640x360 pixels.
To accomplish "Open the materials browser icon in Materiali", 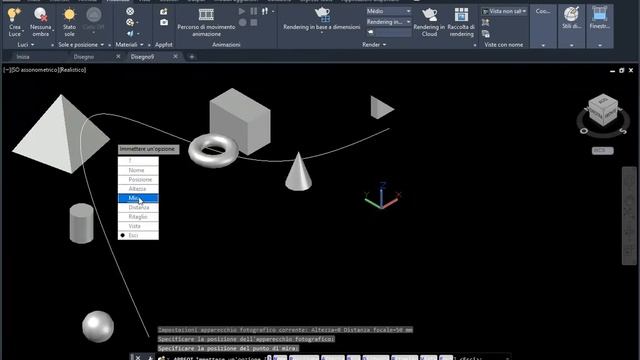I will pos(130,11).
